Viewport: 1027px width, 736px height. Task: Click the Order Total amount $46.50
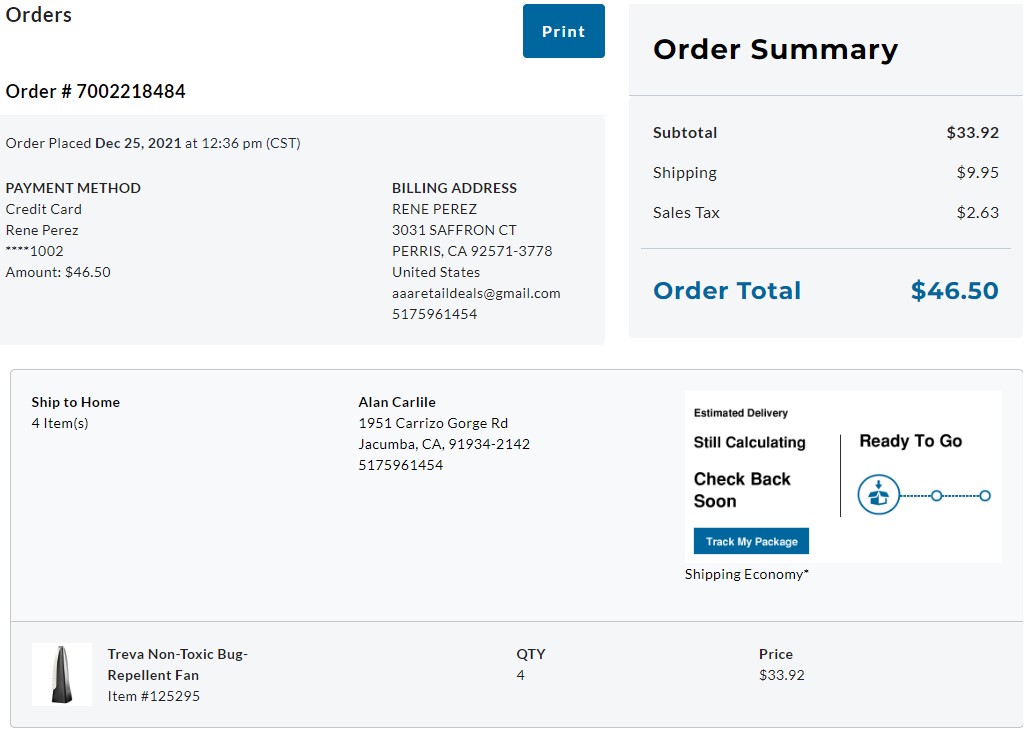(x=954, y=290)
